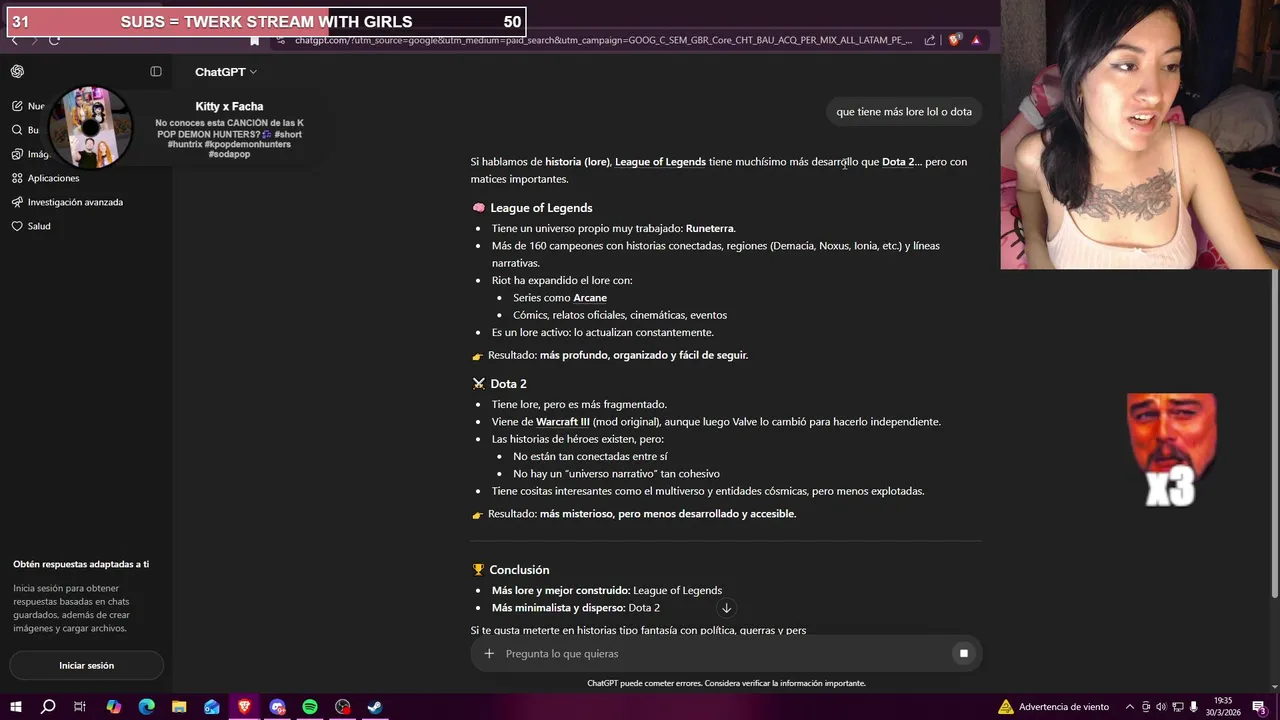The height and width of the screenshot is (720, 1280).
Task: Open Copilot from the taskbar
Action: click(x=113, y=707)
